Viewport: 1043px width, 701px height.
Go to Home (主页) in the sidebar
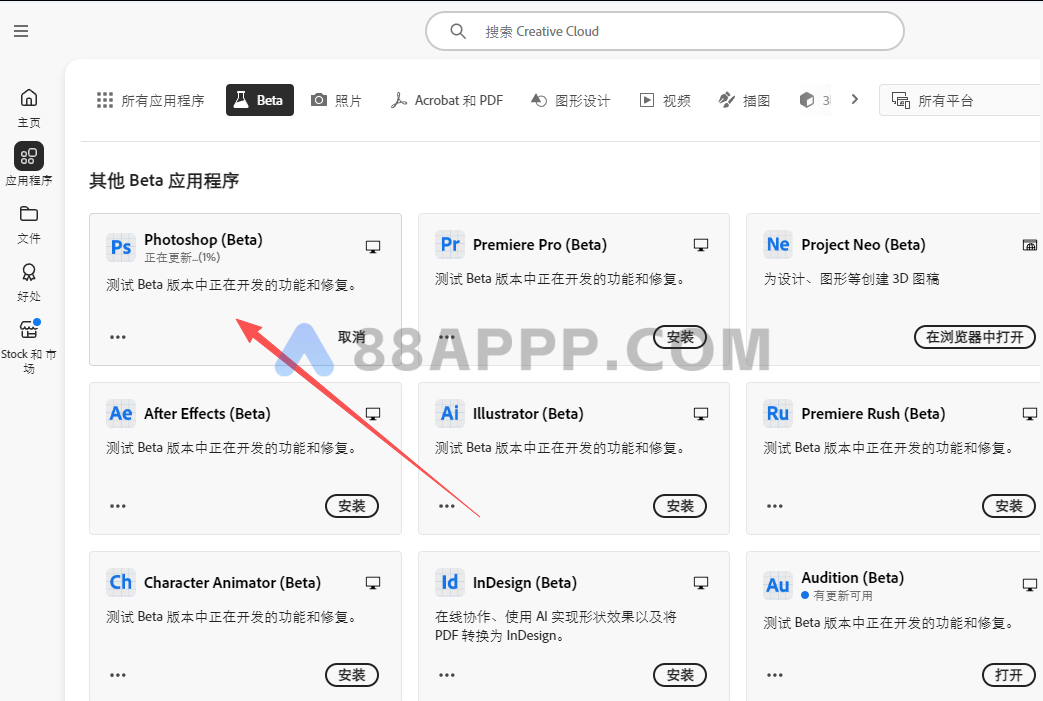tap(29, 107)
